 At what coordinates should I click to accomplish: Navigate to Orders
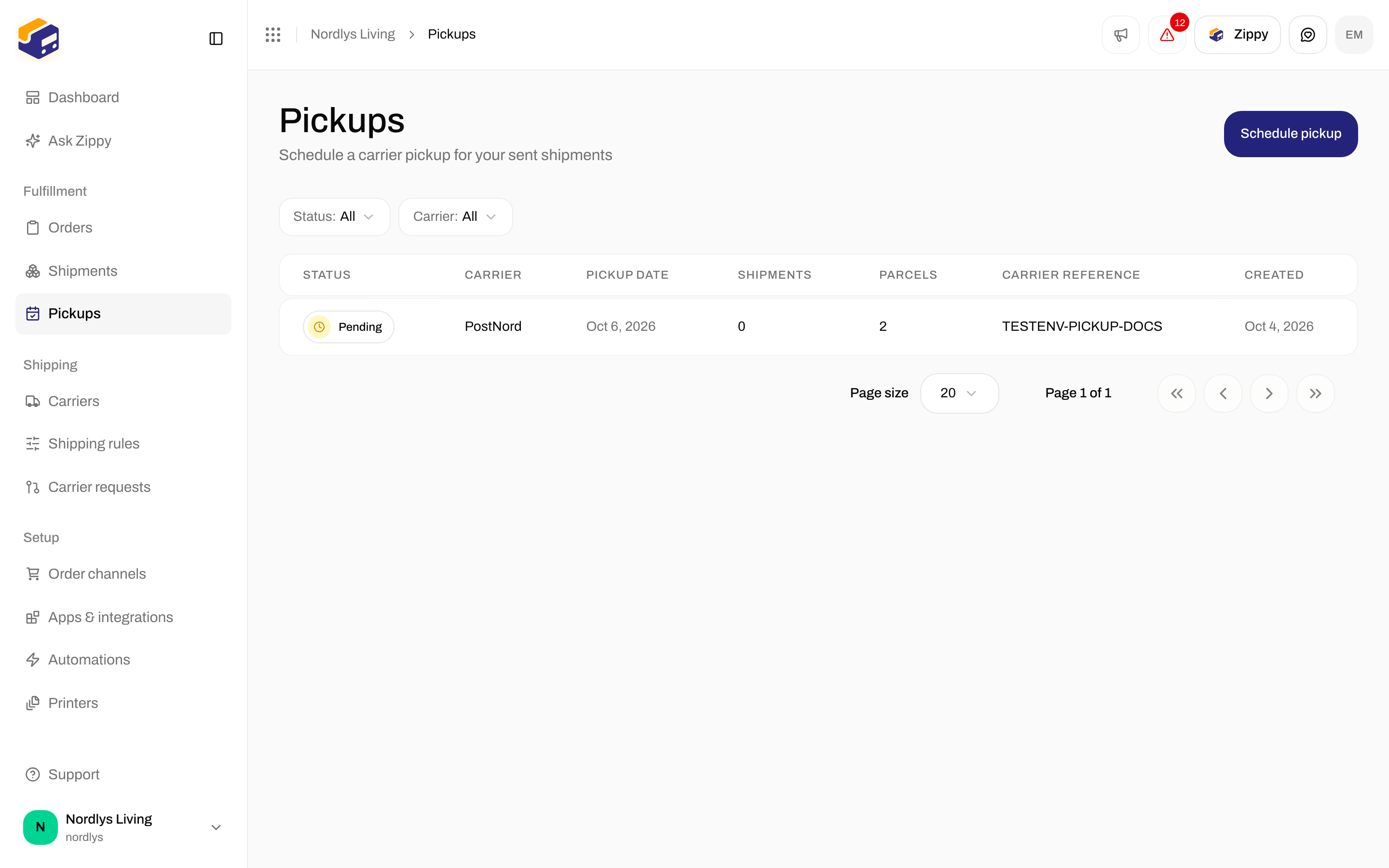point(123,228)
